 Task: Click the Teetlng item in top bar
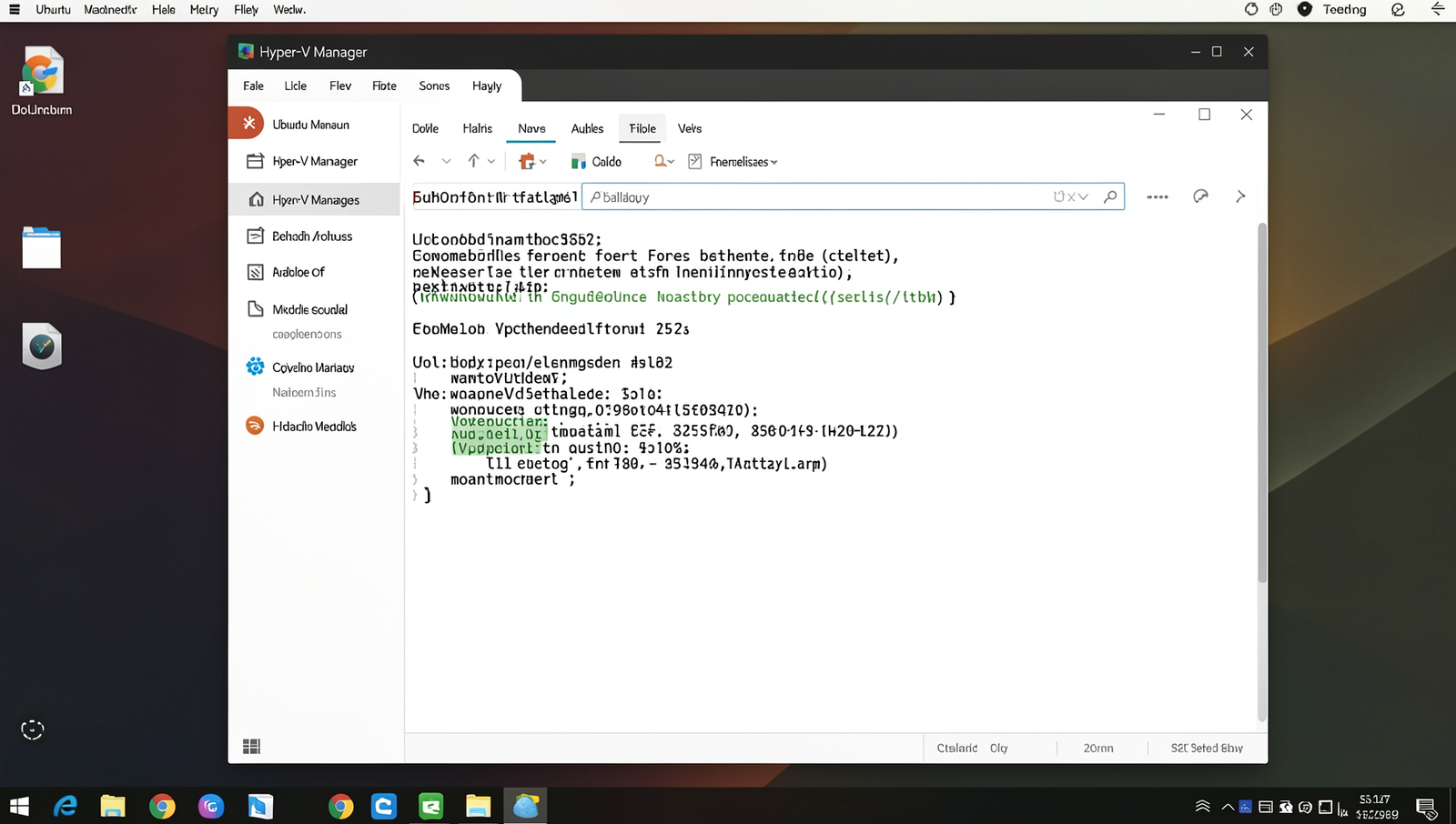[1344, 9]
